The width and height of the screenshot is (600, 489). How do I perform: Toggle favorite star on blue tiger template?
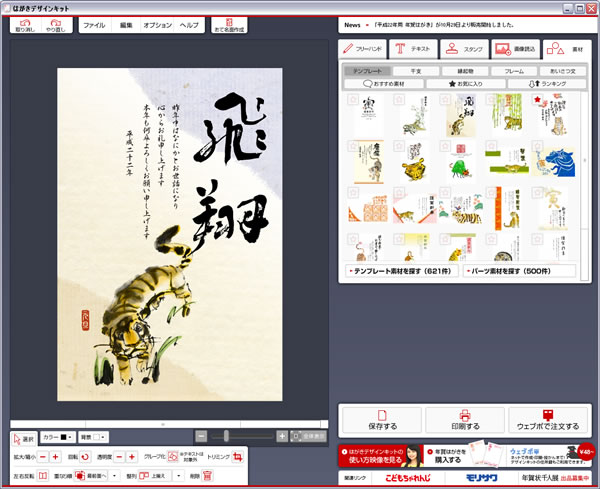point(537,146)
